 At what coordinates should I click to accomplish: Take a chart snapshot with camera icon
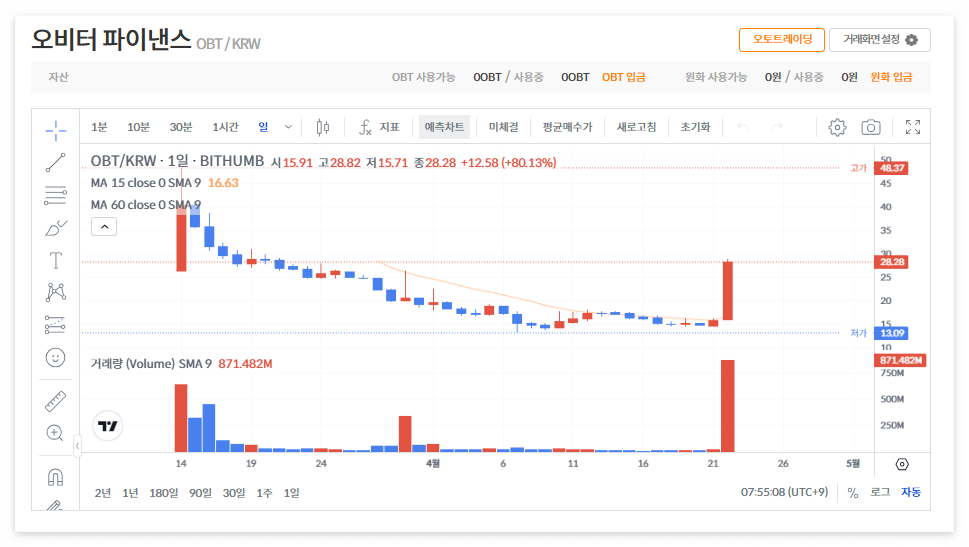(871, 127)
